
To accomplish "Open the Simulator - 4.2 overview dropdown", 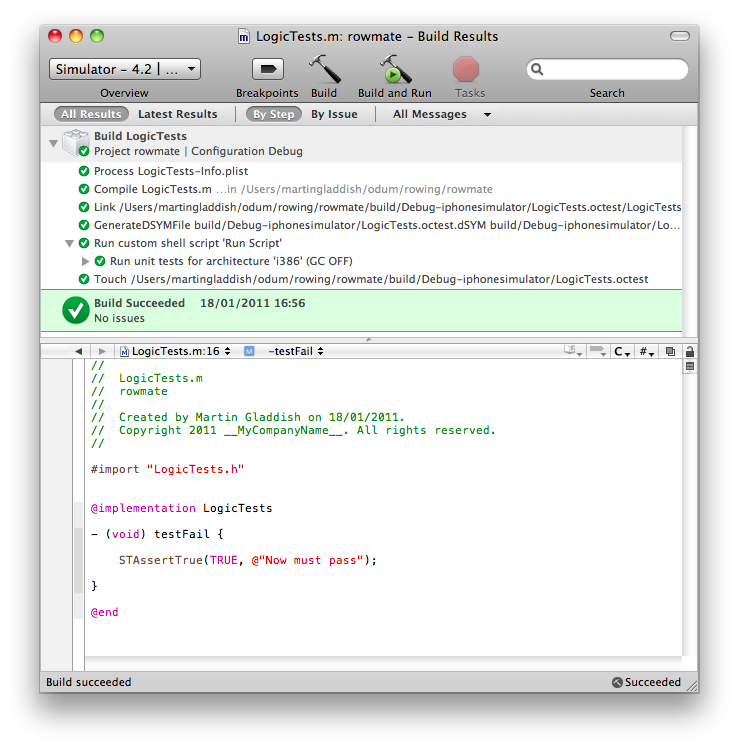I will [x=125, y=69].
